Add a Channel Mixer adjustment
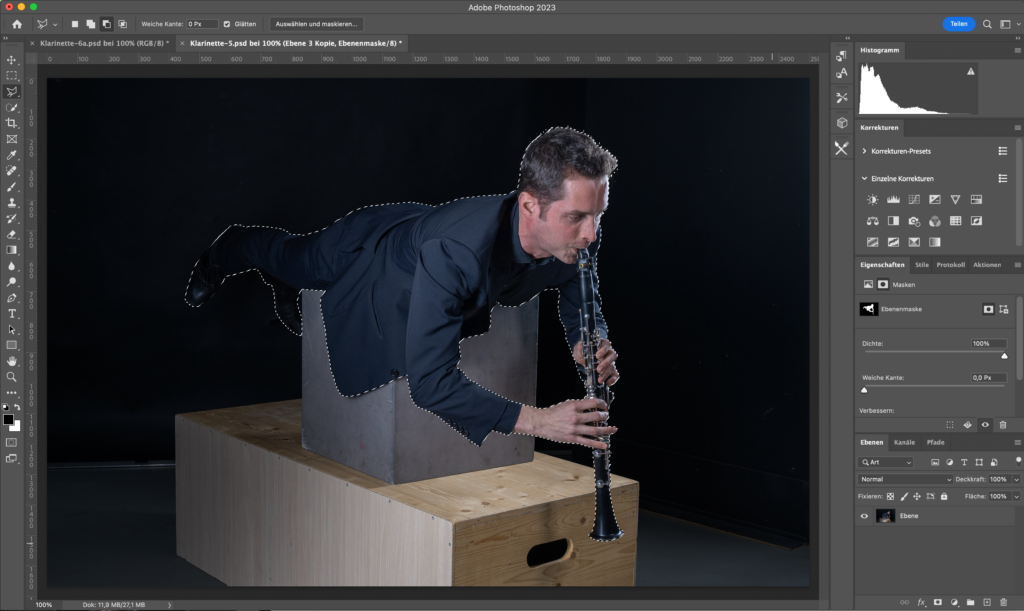 (935, 221)
